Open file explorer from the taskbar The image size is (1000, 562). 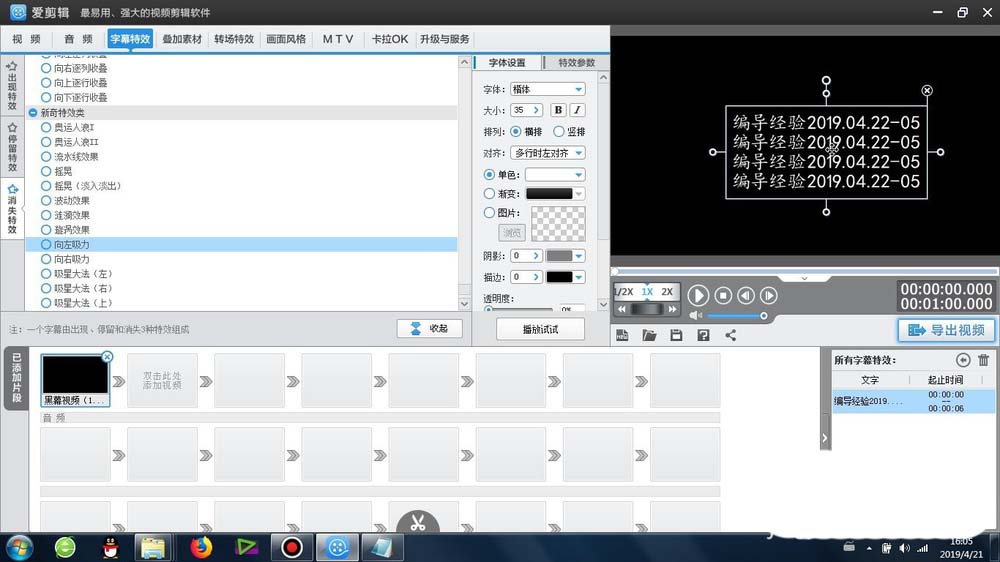pyautogui.click(x=153, y=547)
